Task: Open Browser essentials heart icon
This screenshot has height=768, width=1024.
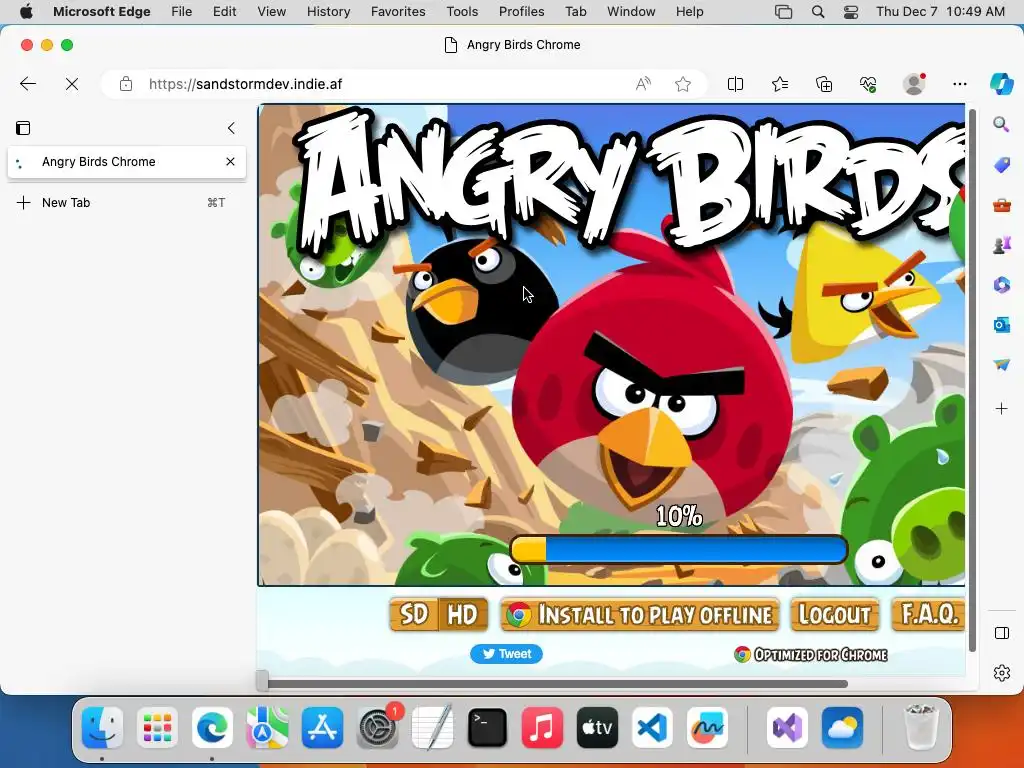Action: pyautogui.click(x=868, y=84)
